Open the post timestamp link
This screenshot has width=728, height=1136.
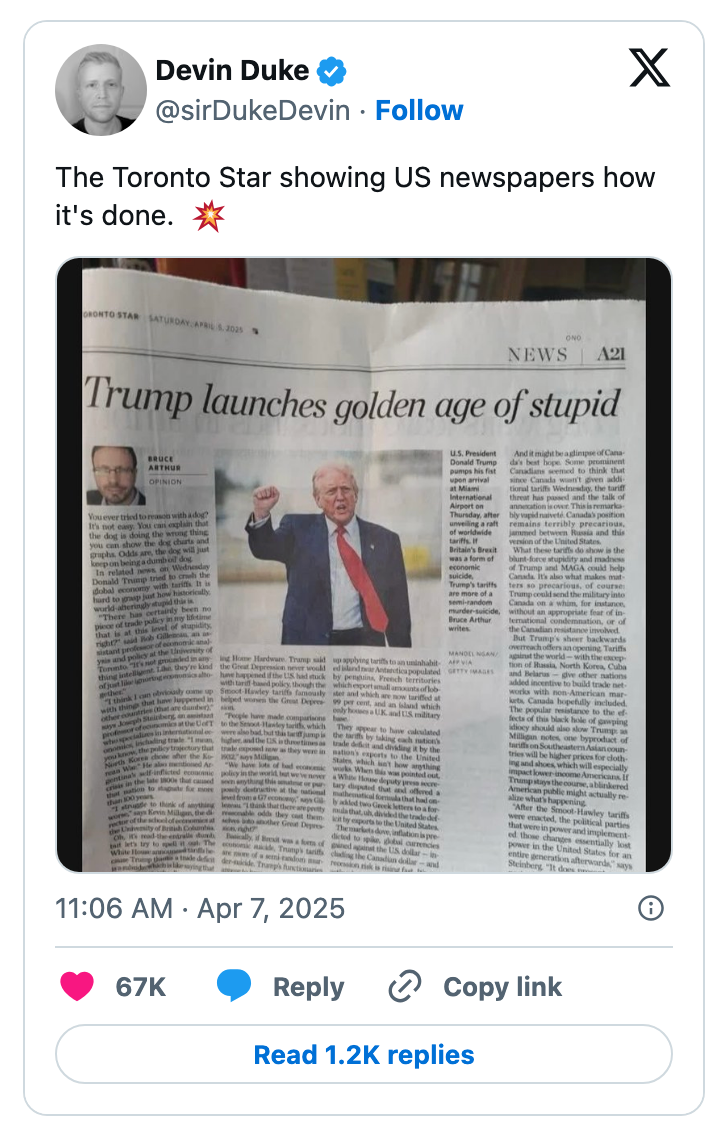(x=200, y=908)
